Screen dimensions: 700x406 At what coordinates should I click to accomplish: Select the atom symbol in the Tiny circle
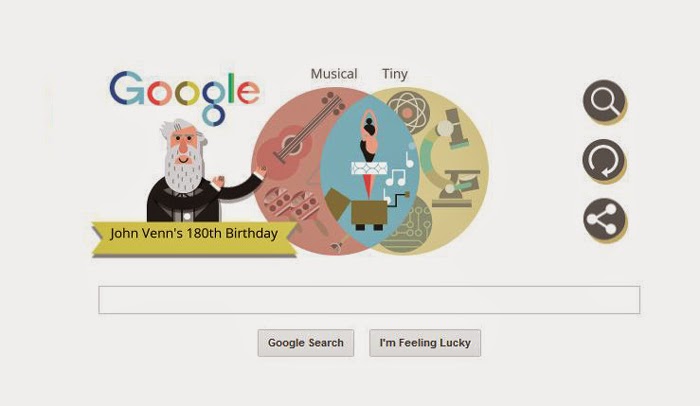(x=408, y=112)
